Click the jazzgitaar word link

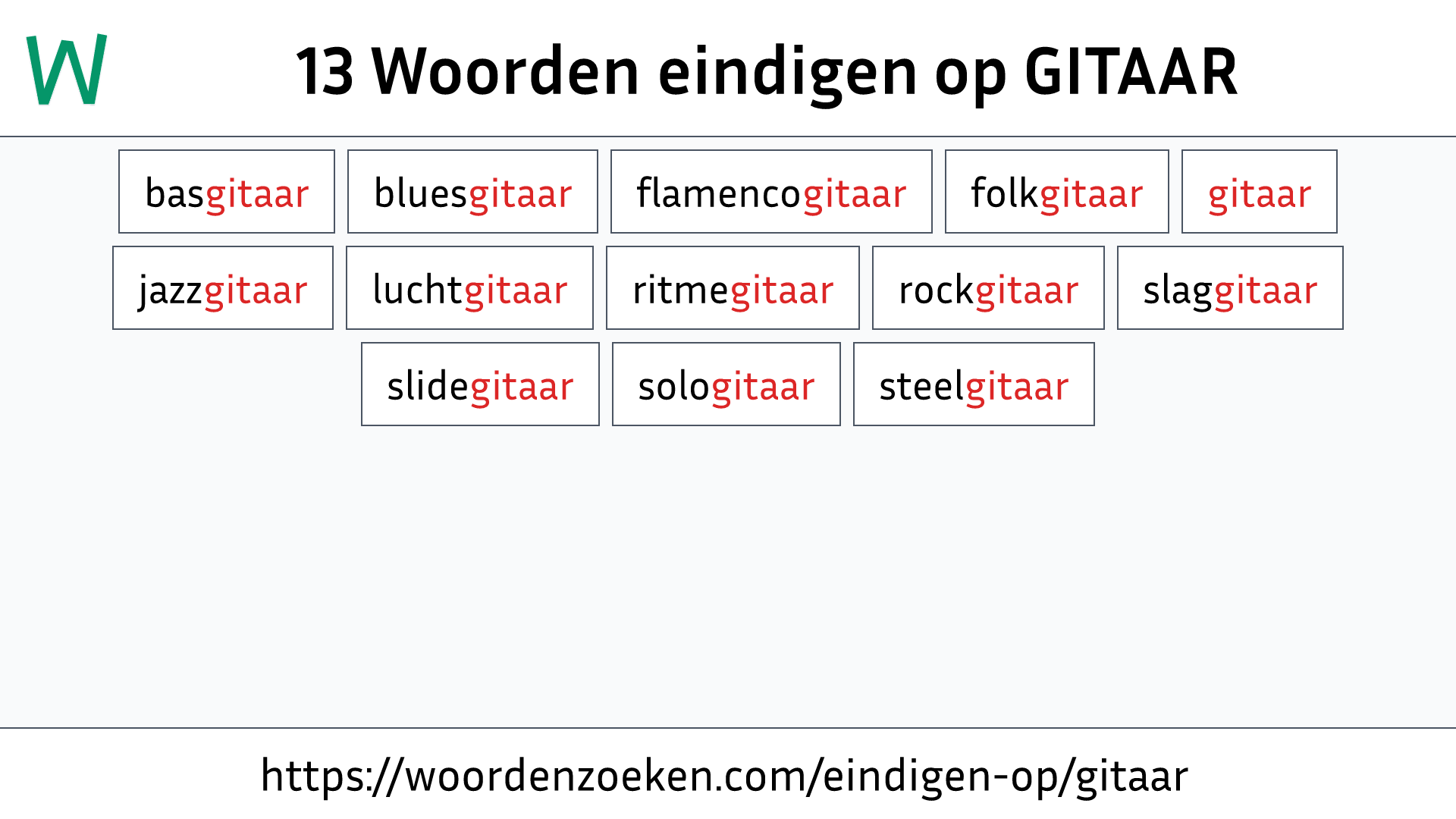point(222,288)
